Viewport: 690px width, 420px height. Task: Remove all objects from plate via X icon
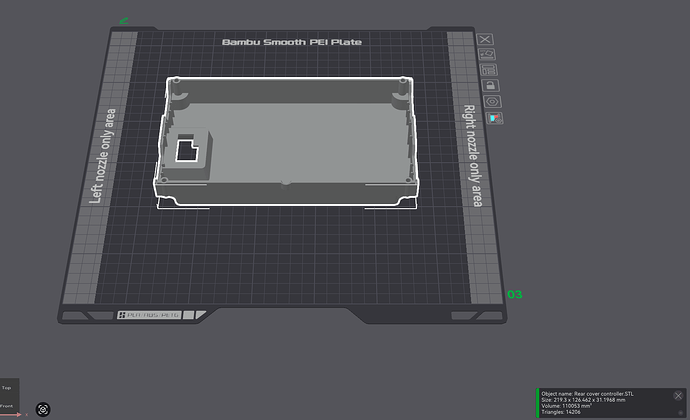click(485, 39)
